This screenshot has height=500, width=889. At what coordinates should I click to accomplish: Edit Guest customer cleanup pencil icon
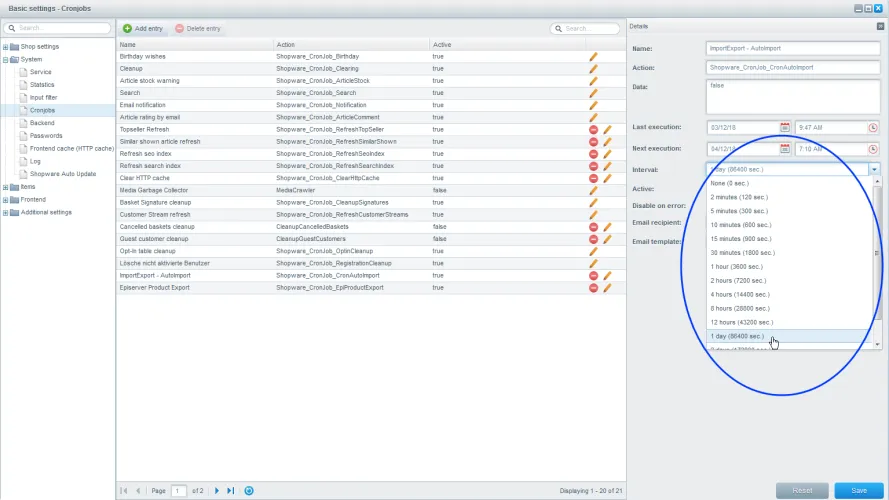607,239
